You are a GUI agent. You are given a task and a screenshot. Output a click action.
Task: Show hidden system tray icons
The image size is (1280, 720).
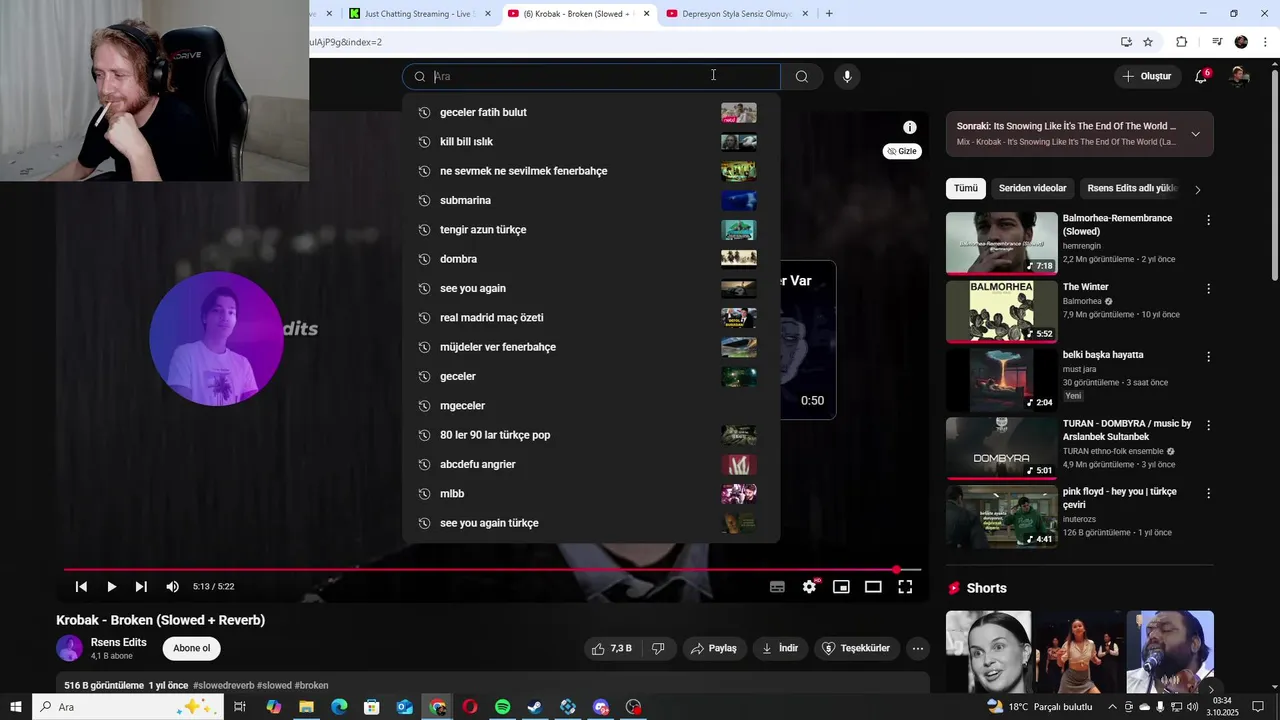tap(1112, 707)
